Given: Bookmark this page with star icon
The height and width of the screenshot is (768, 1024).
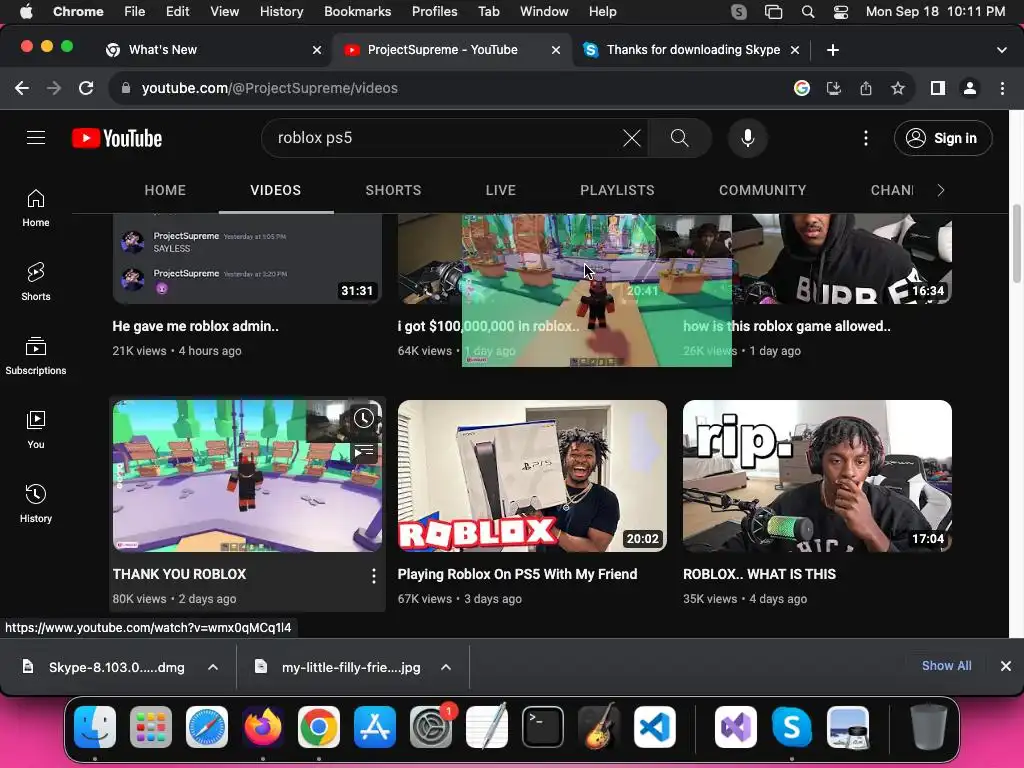Looking at the screenshot, I should pyautogui.click(x=898, y=88).
